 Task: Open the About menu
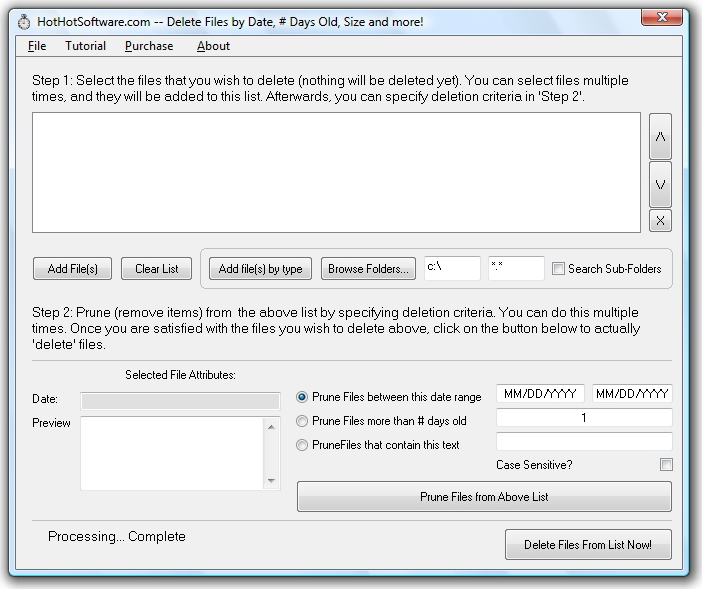click(x=213, y=46)
